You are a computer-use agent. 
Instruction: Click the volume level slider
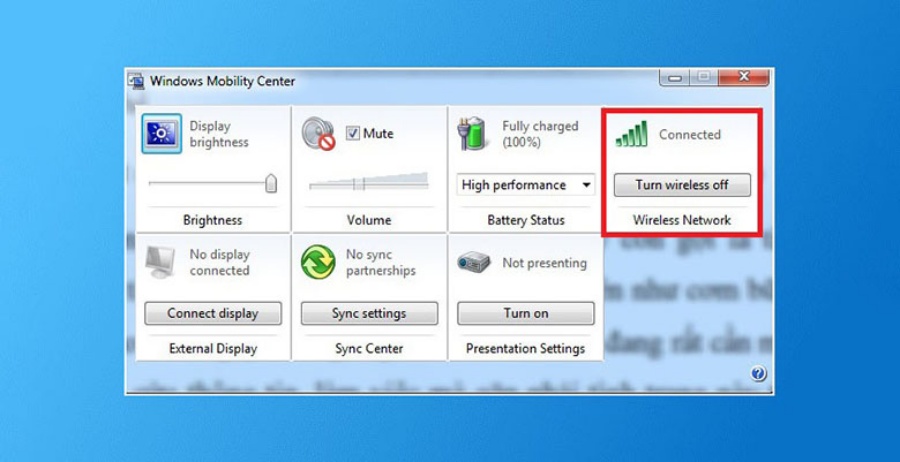369,182
